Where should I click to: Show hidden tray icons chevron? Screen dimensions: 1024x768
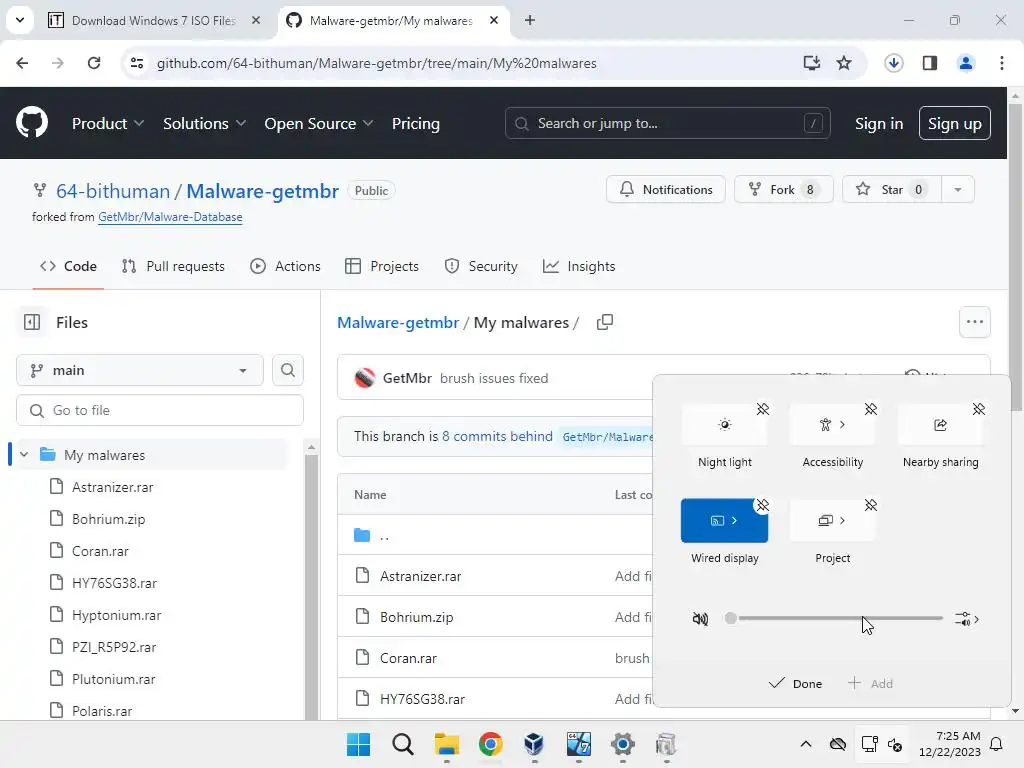(806, 744)
